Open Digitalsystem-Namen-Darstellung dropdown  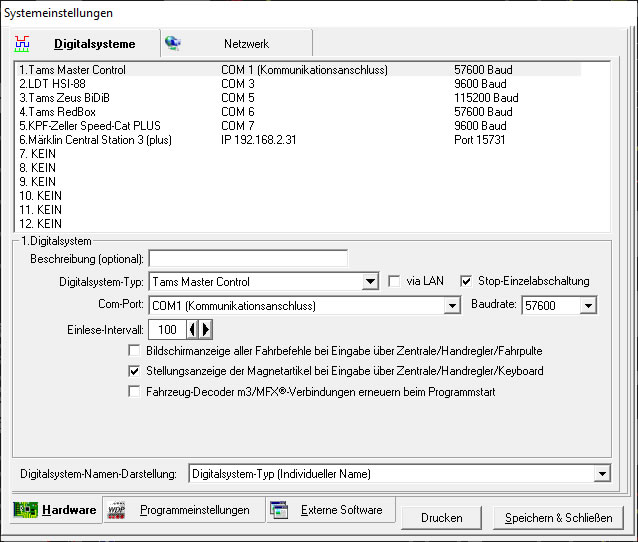click(601, 473)
